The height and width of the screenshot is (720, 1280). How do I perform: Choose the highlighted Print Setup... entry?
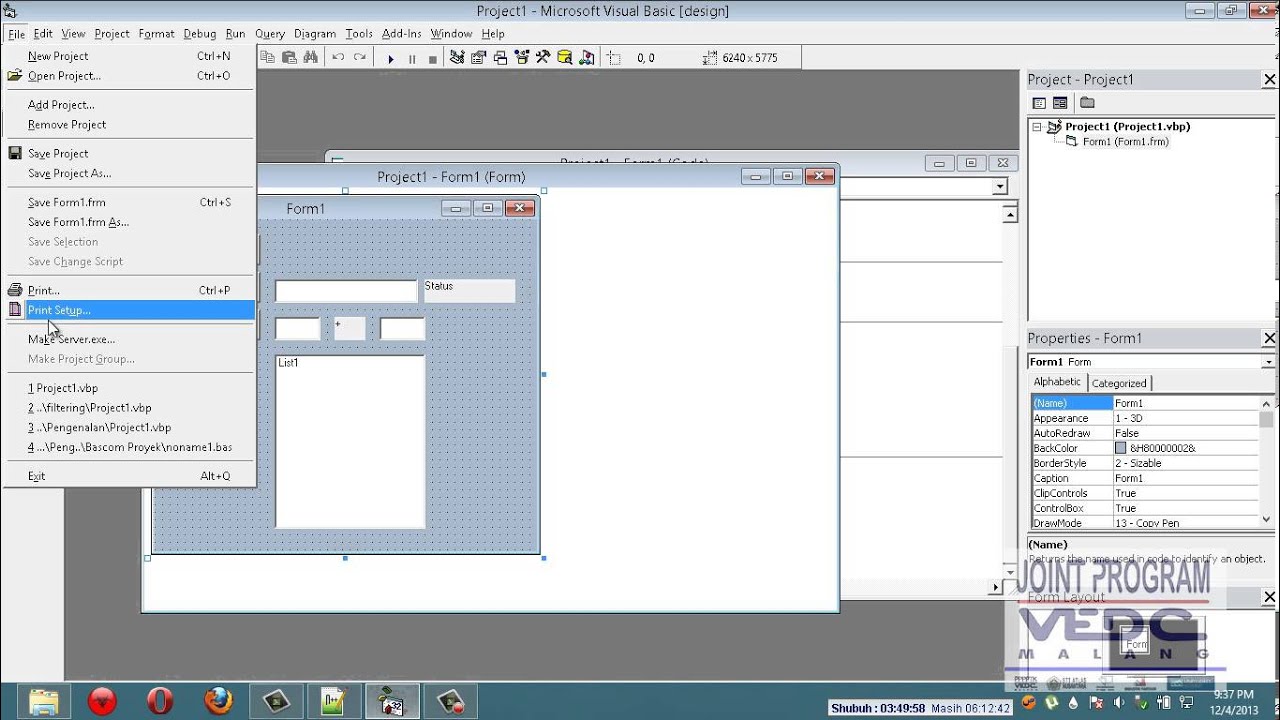pyautogui.click(x=129, y=310)
